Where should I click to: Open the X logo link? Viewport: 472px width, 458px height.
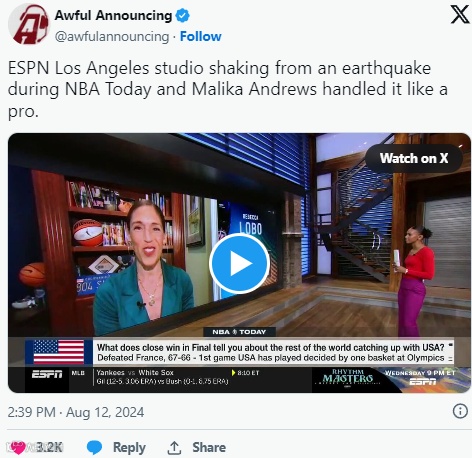460,14
